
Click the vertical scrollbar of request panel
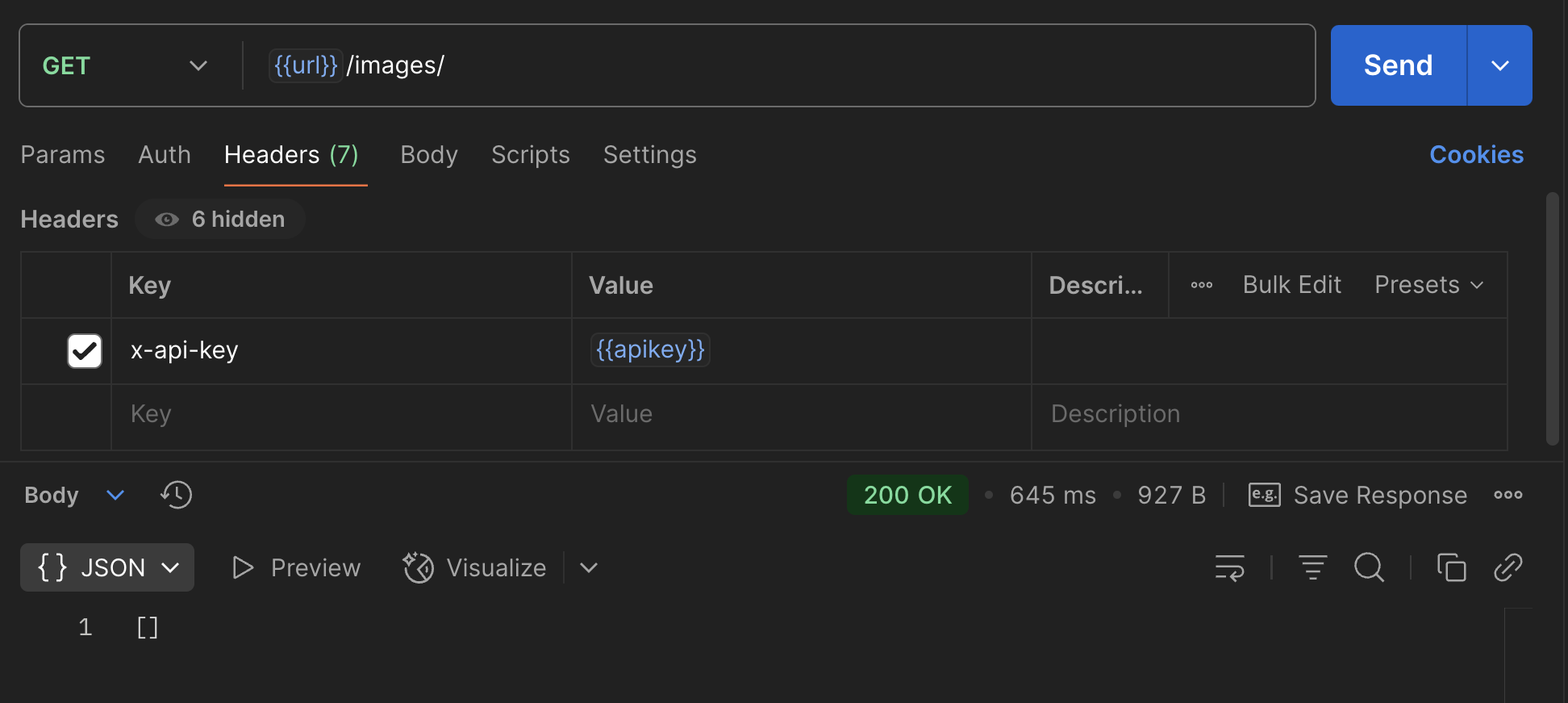[1552, 318]
